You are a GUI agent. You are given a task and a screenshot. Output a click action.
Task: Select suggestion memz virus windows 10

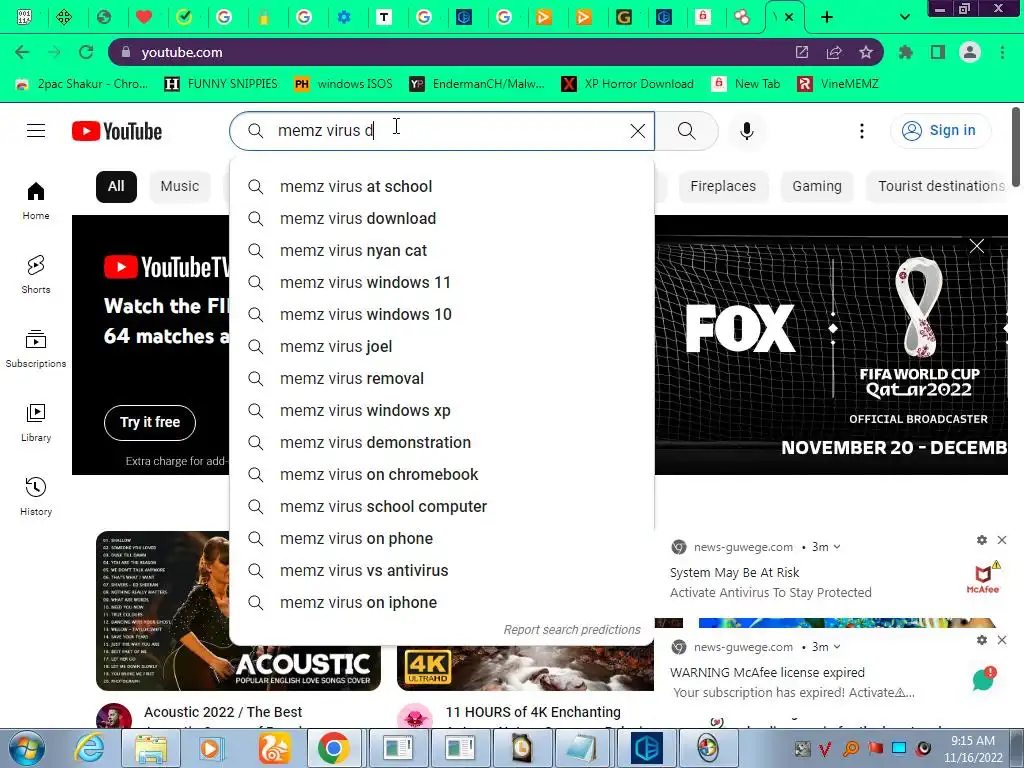(x=442, y=315)
